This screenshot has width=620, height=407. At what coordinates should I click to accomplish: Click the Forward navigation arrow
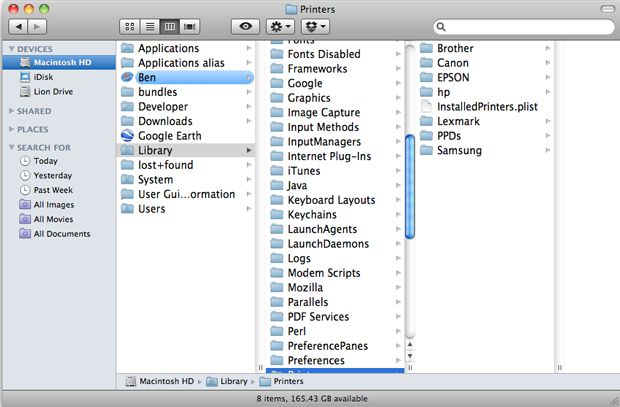tap(39, 25)
